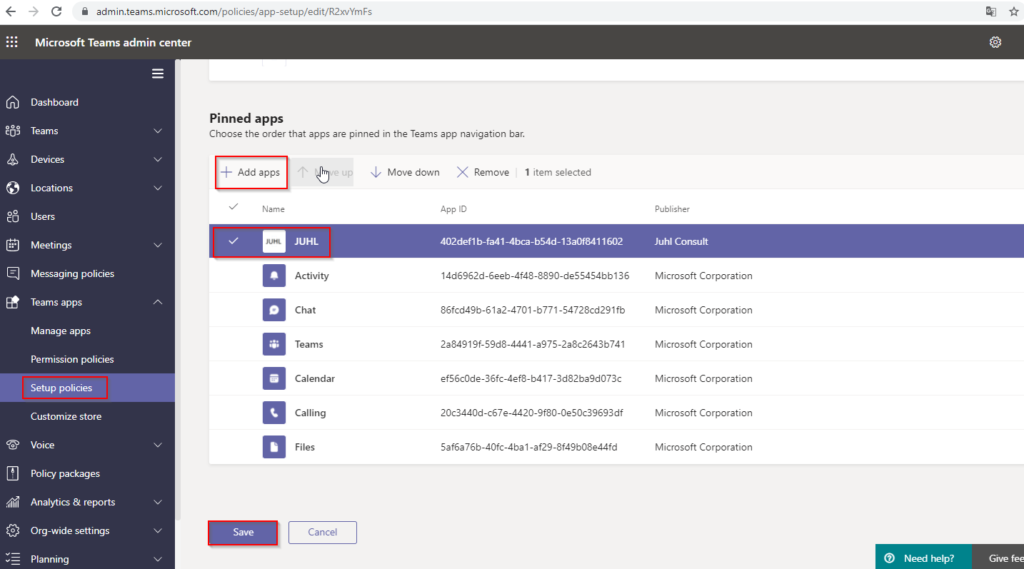Go to Dashboard in sidebar
This screenshot has width=1024, height=569.
pos(54,103)
